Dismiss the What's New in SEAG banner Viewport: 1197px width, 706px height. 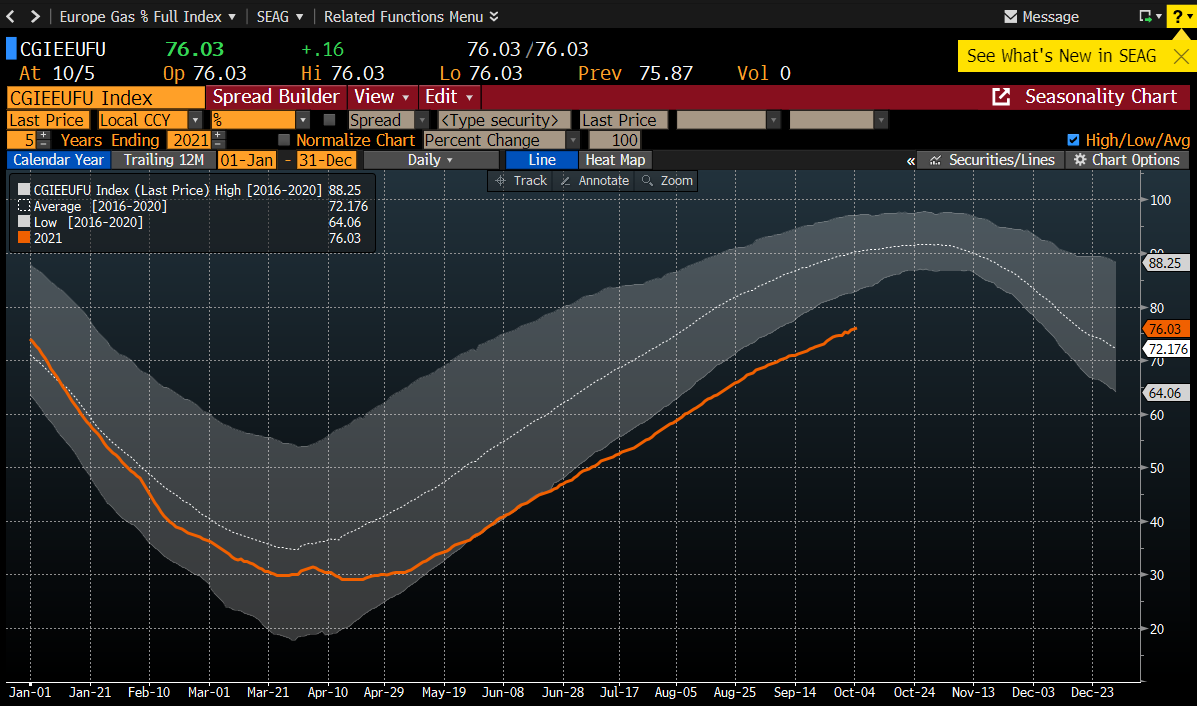click(x=1178, y=56)
